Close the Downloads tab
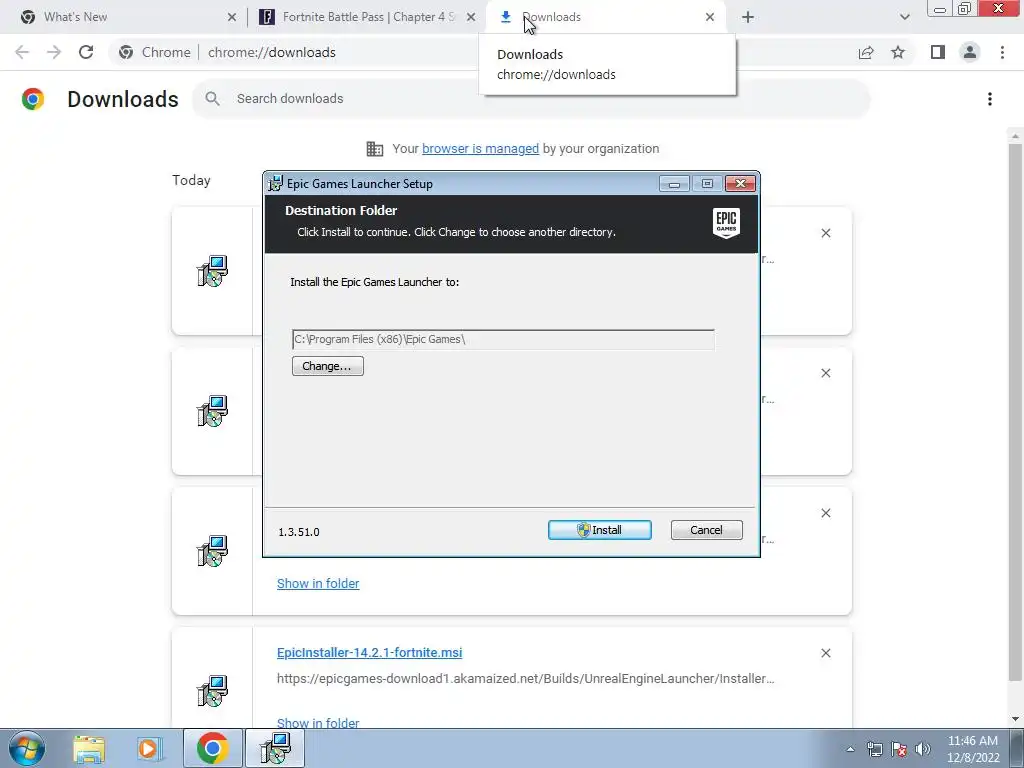 tap(710, 17)
